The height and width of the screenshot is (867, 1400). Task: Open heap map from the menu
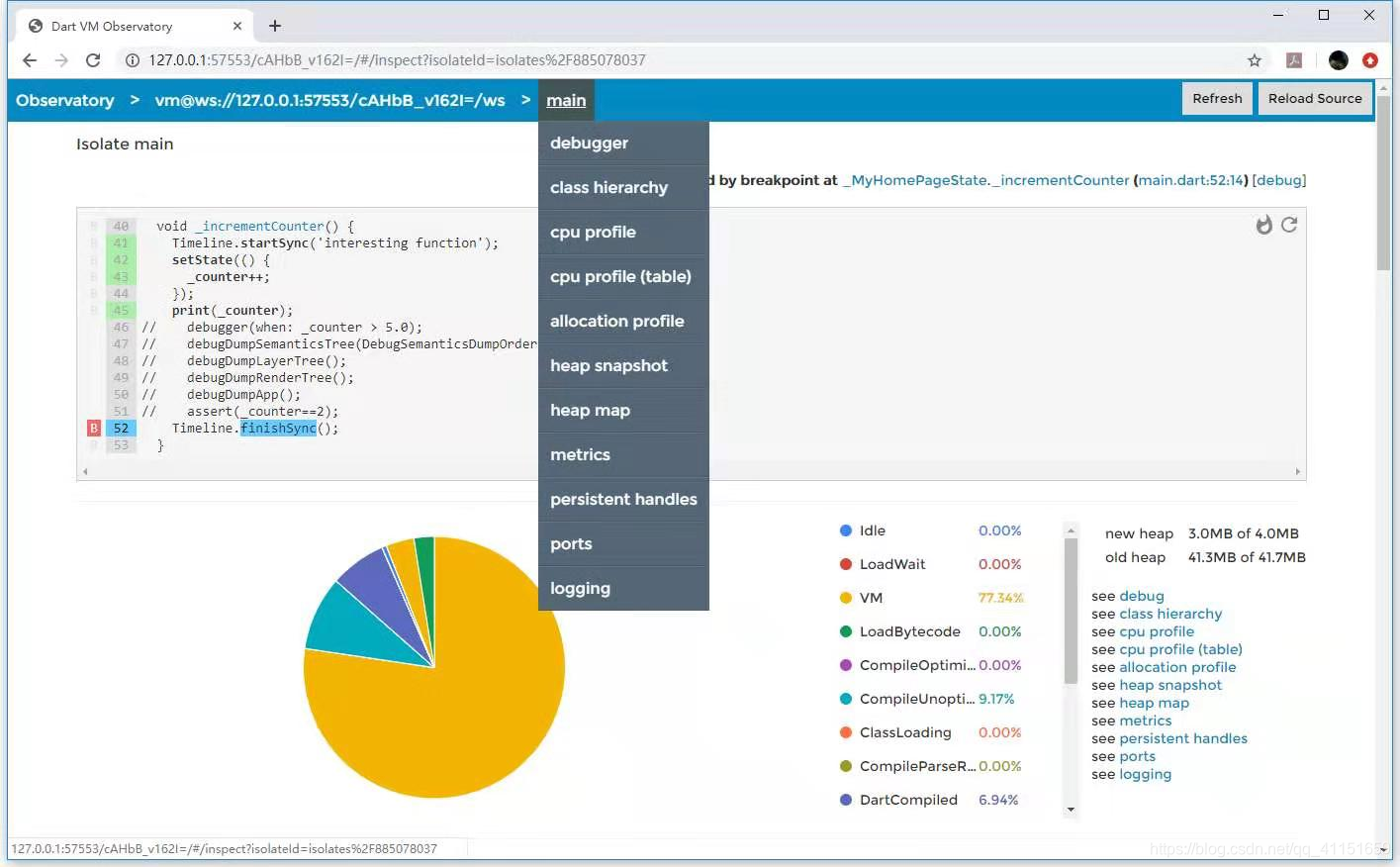click(x=623, y=410)
